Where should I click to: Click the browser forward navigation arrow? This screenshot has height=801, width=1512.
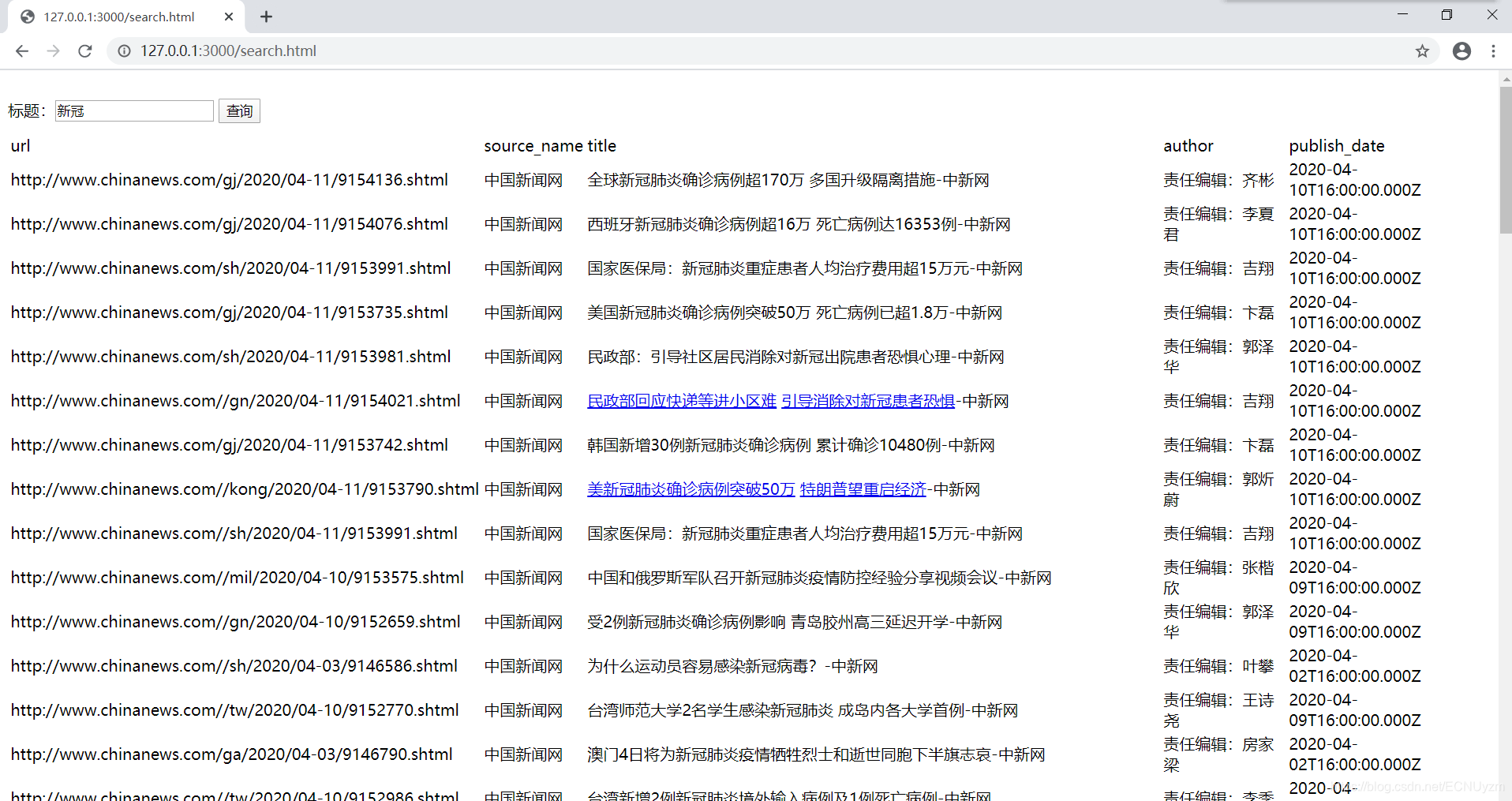[x=53, y=51]
